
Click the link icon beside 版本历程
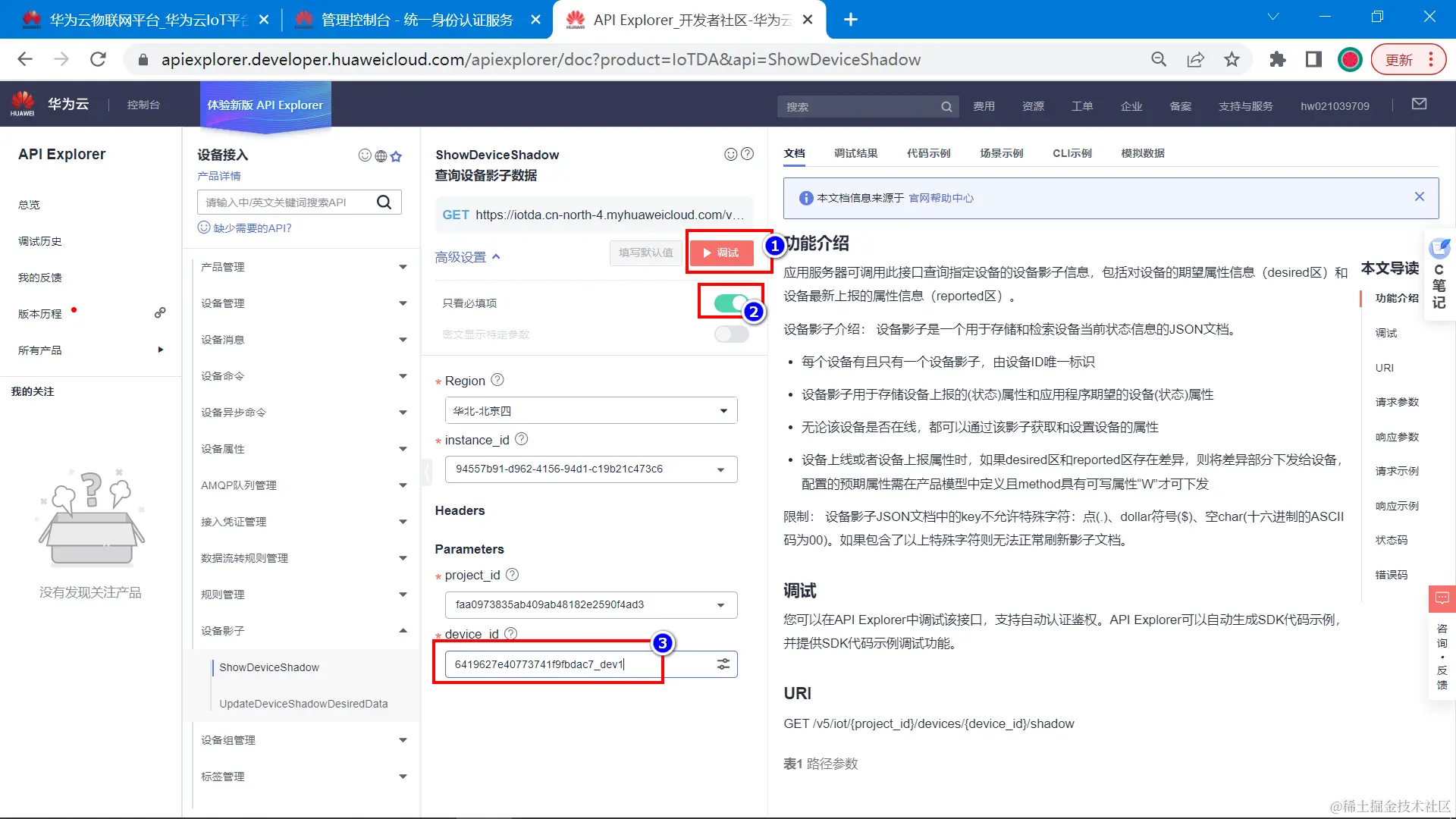click(160, 313)
